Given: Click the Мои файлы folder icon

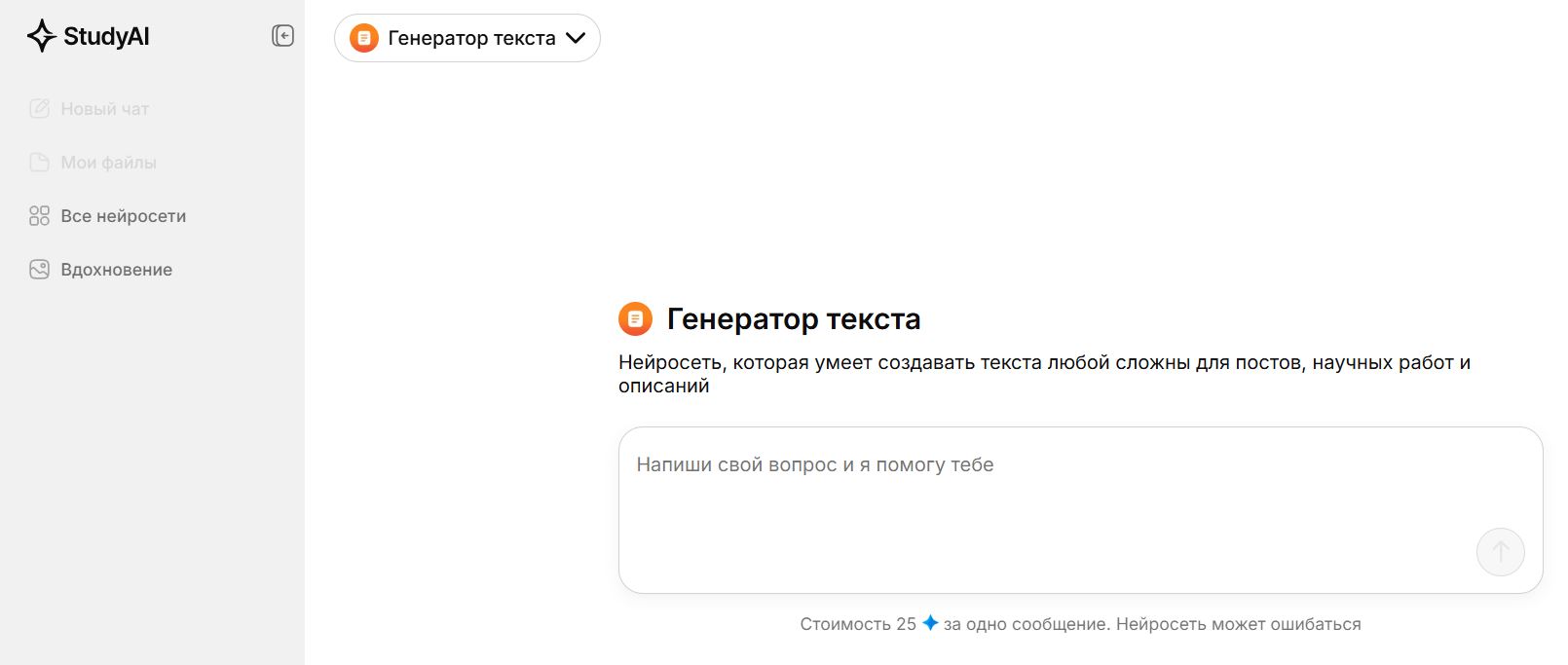Looking at the screenshot, I should point(39,163).
